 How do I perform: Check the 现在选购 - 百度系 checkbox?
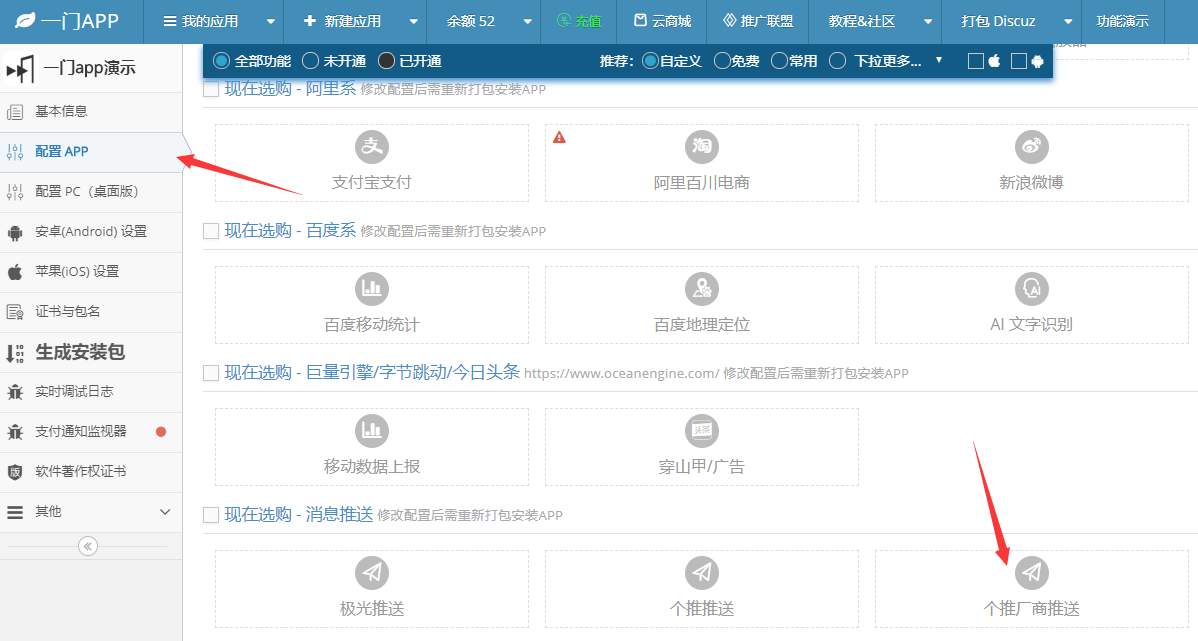point(211,231)
